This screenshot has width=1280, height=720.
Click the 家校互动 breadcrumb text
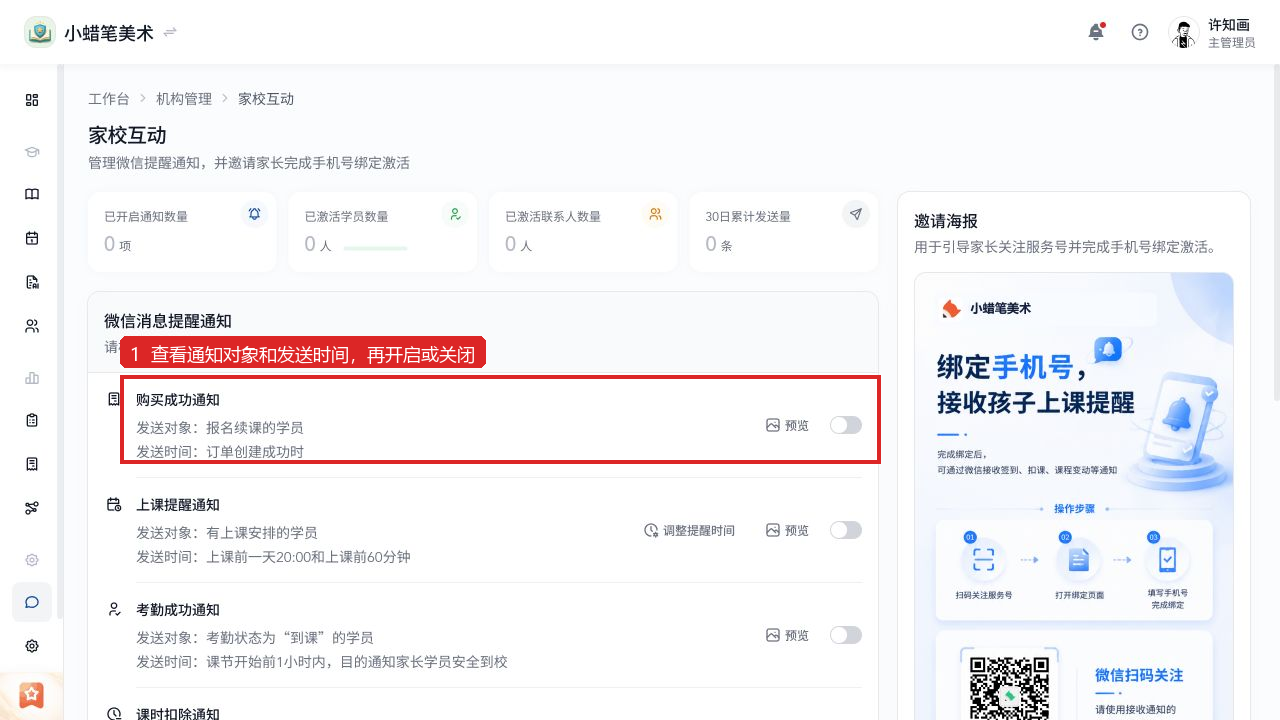tap(266, 98)
